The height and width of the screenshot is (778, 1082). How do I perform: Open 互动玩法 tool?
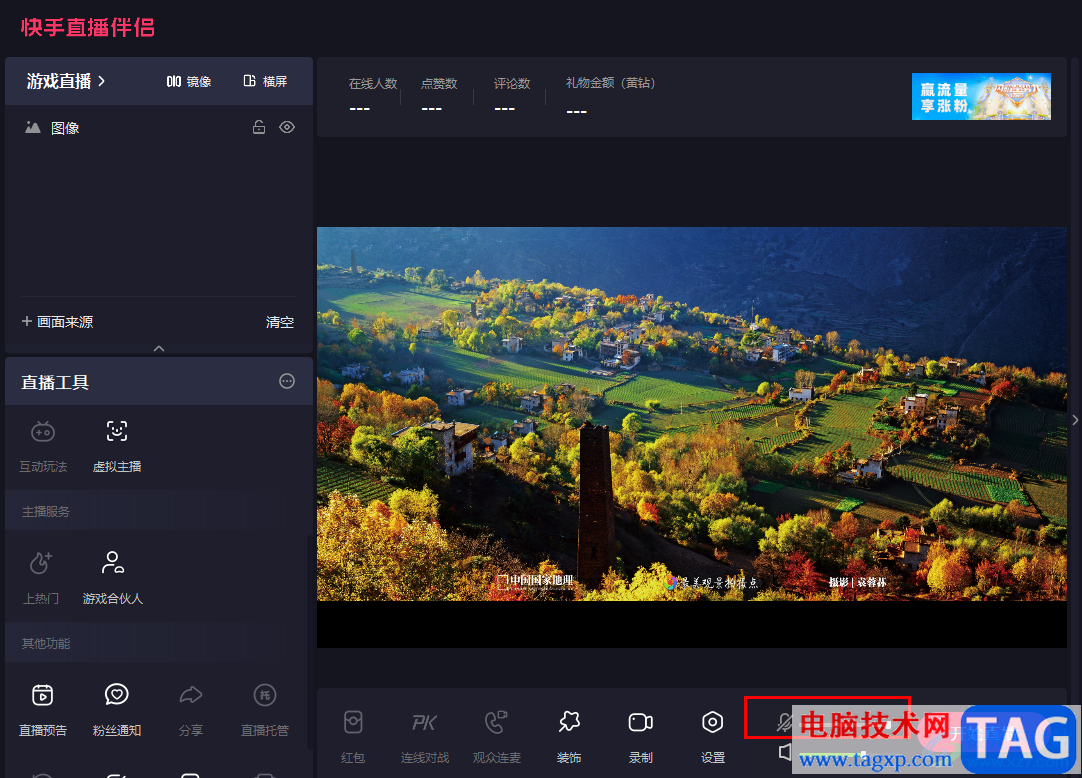[43, 447]
